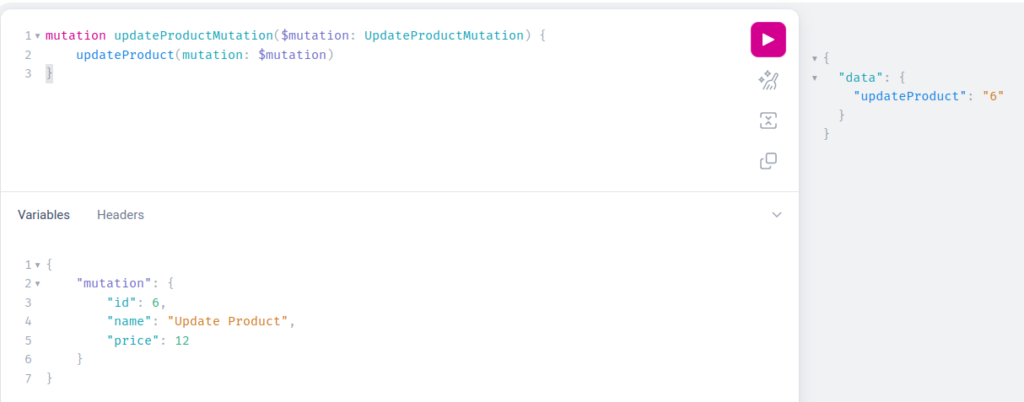Copy the query using the copy icon
The width and height of the screenshot is (1024, 402).
[768, 161]
